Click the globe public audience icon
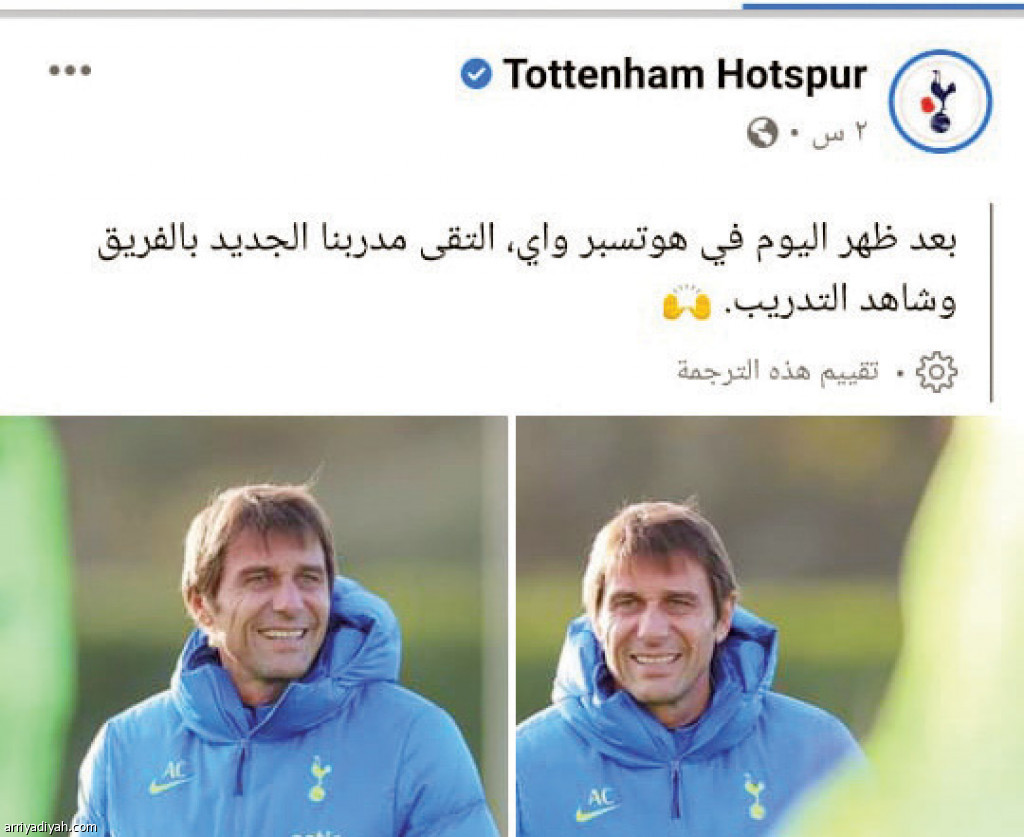This screenshot has width=1024, height=837. pos(762,133)
